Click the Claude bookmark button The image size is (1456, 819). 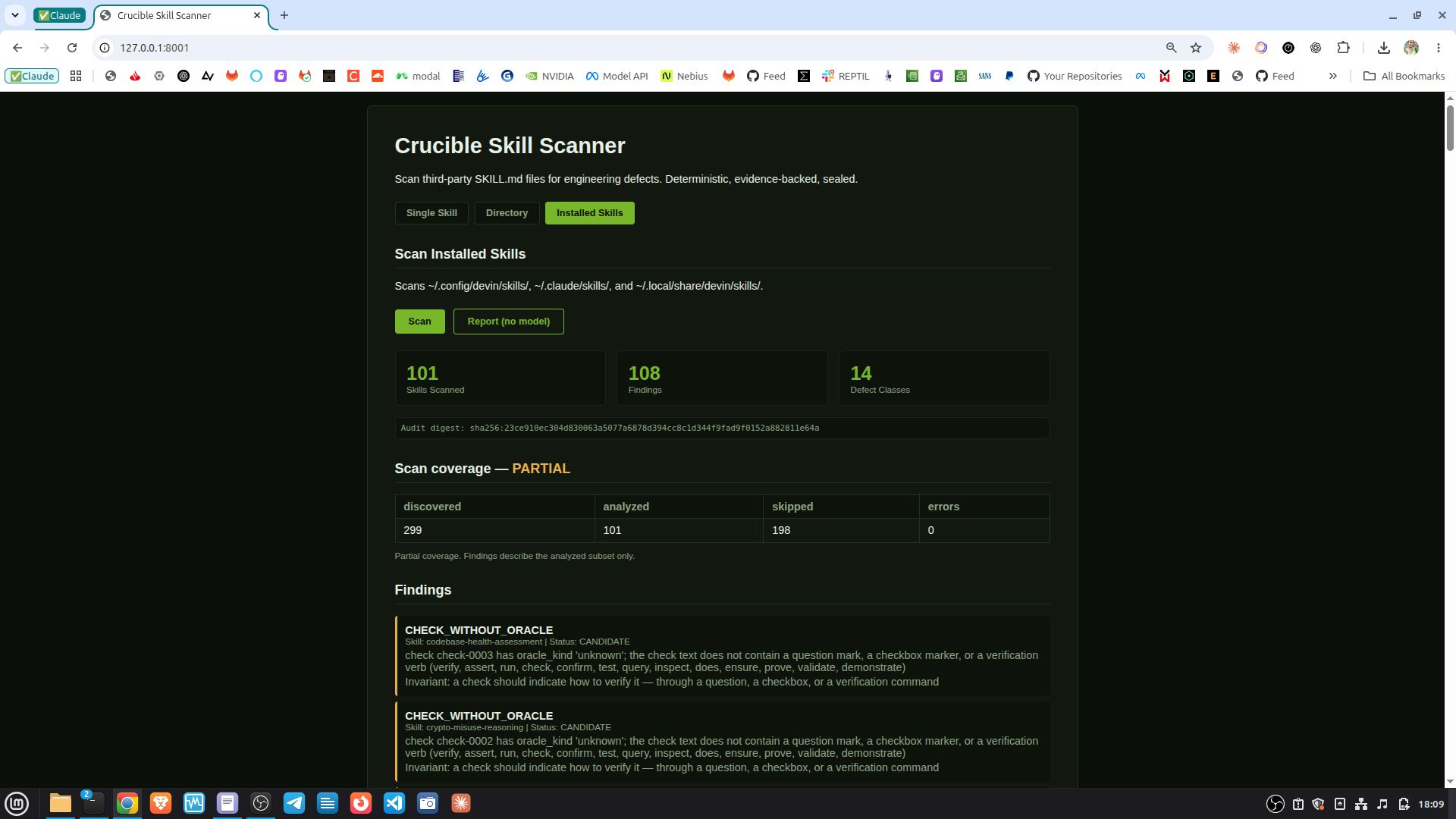click(x=32, y=76)
